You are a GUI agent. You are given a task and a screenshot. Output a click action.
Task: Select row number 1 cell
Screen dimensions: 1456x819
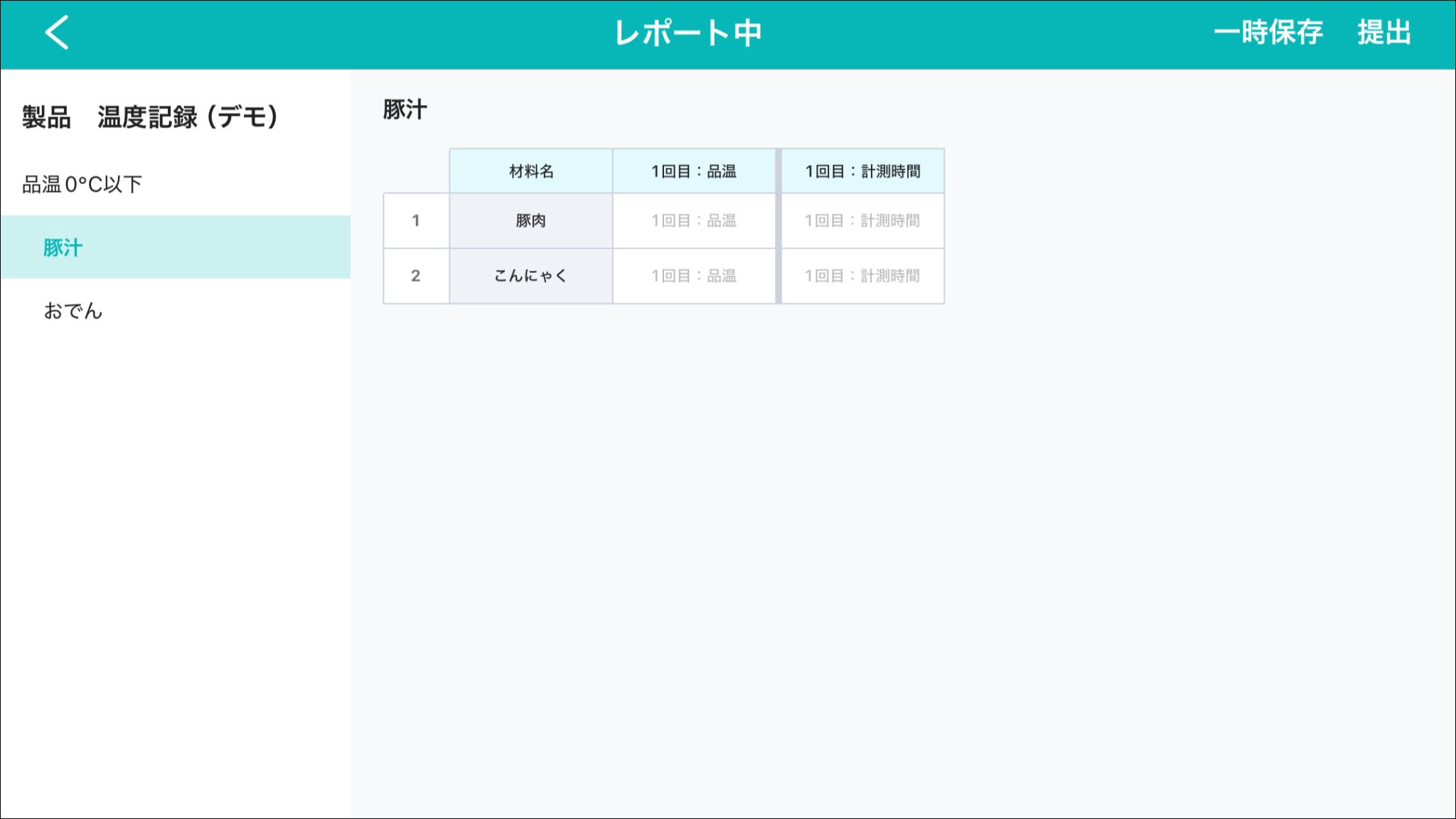tap(416, 221)
